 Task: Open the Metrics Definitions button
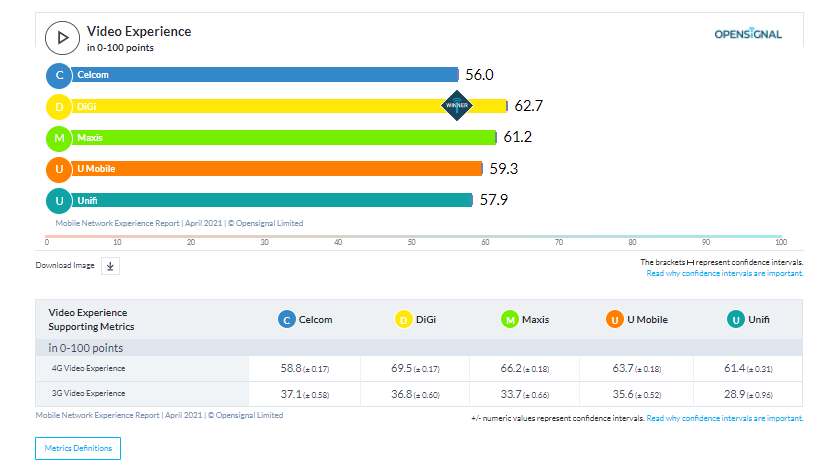(x=78, y=448)
